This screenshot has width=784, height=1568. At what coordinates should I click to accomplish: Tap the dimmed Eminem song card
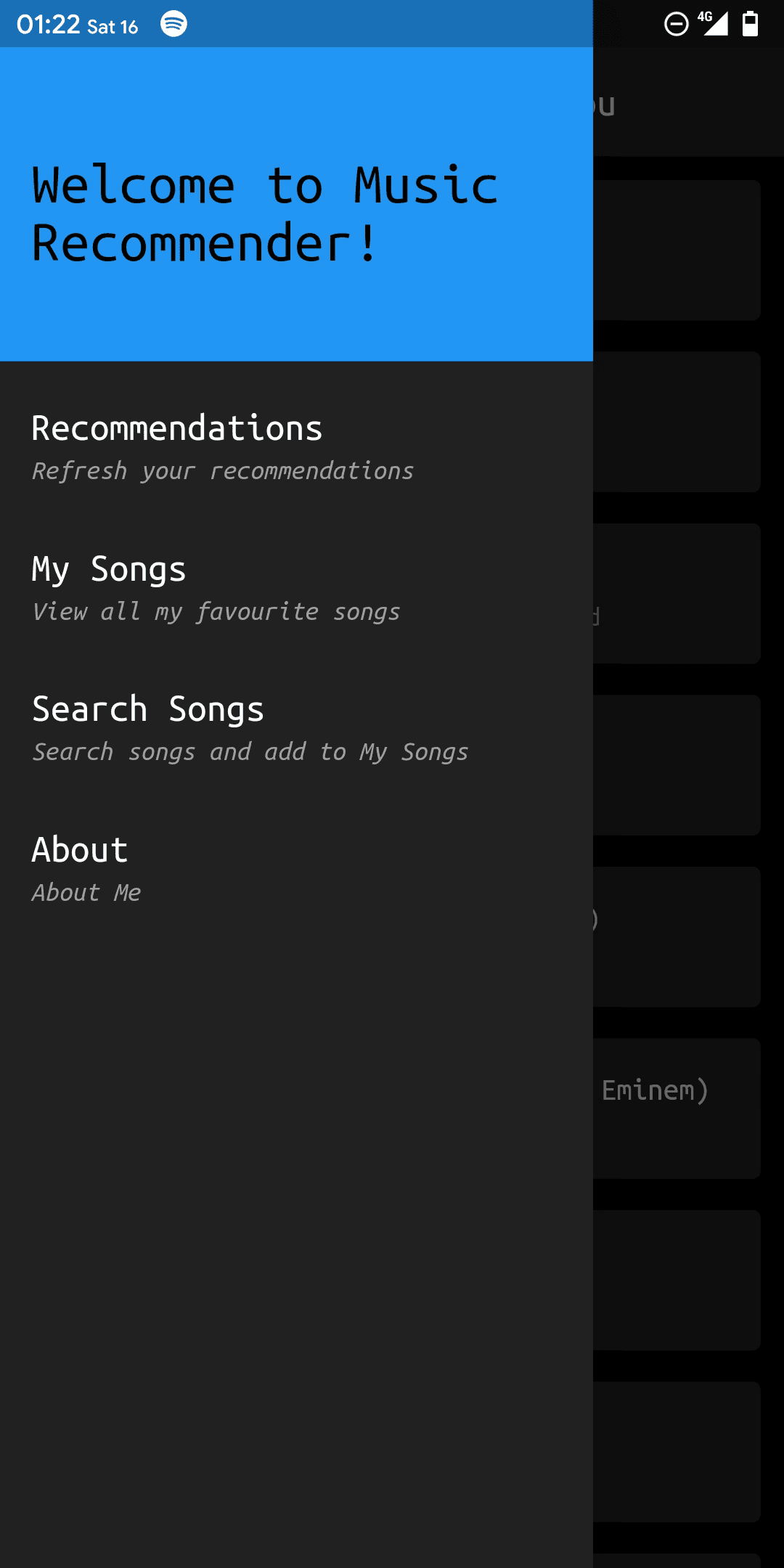click(x=677, y=1108)
